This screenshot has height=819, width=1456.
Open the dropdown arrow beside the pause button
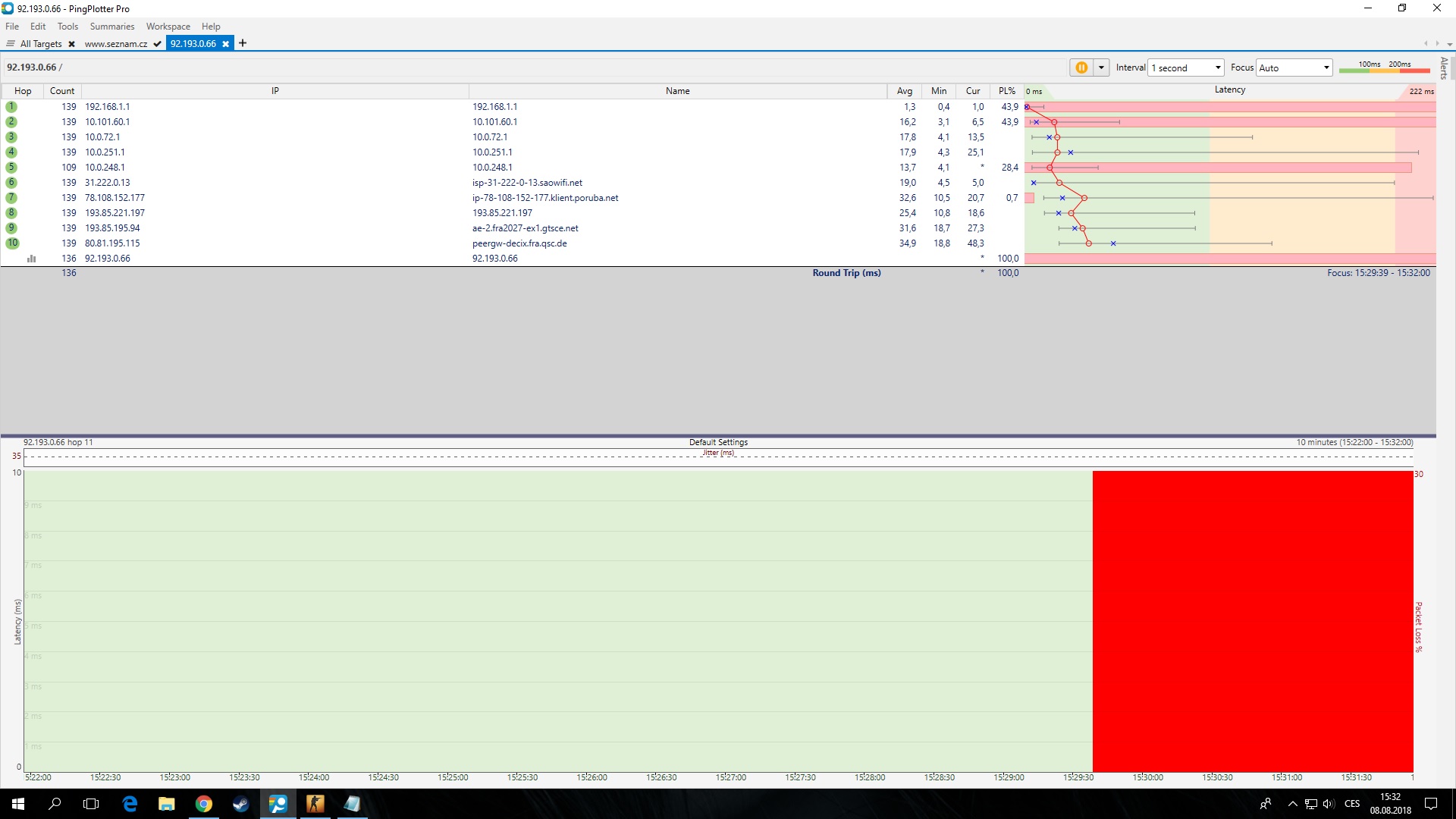tap(1101, 67)
